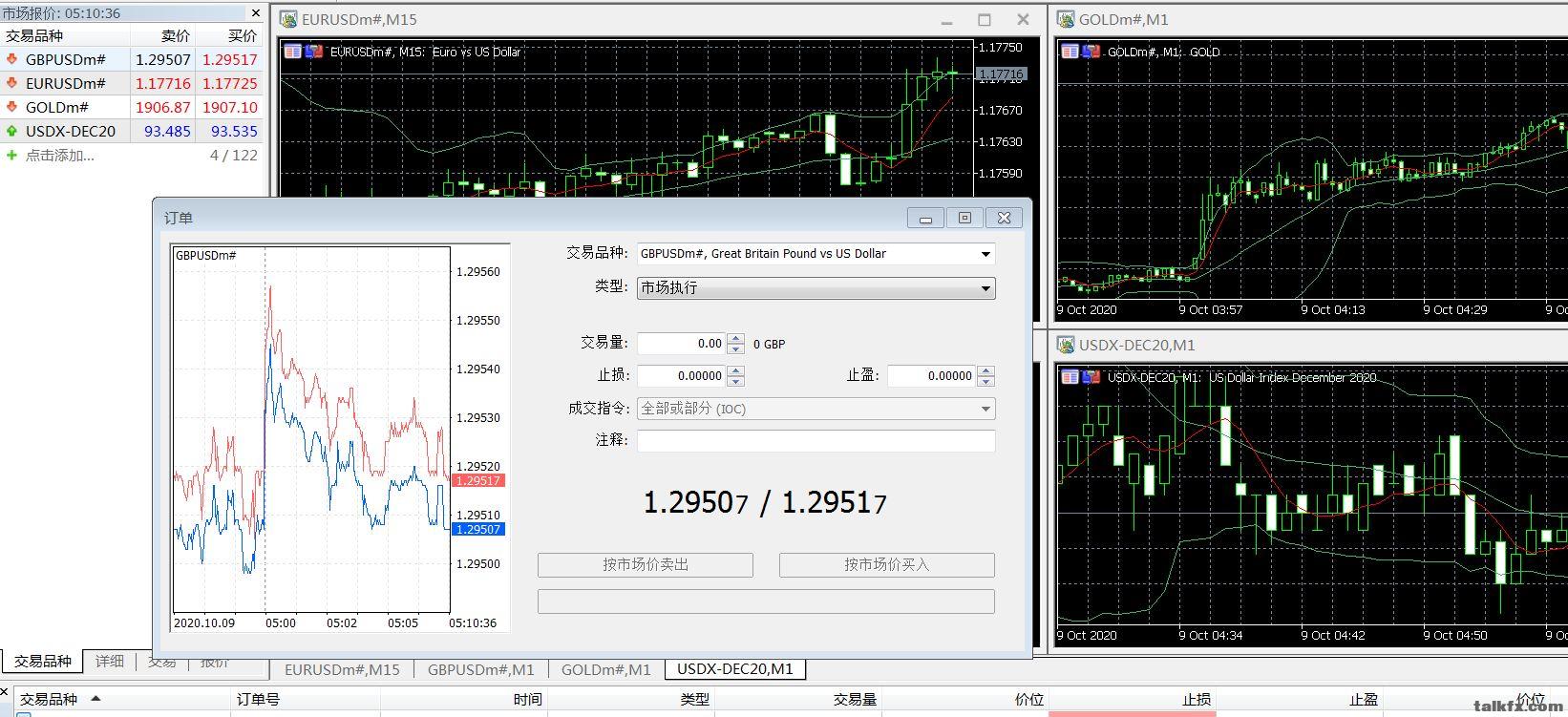Decrease 止盈 take profit with down stepper
The image size is (1568, 717).
coord(986,382)
